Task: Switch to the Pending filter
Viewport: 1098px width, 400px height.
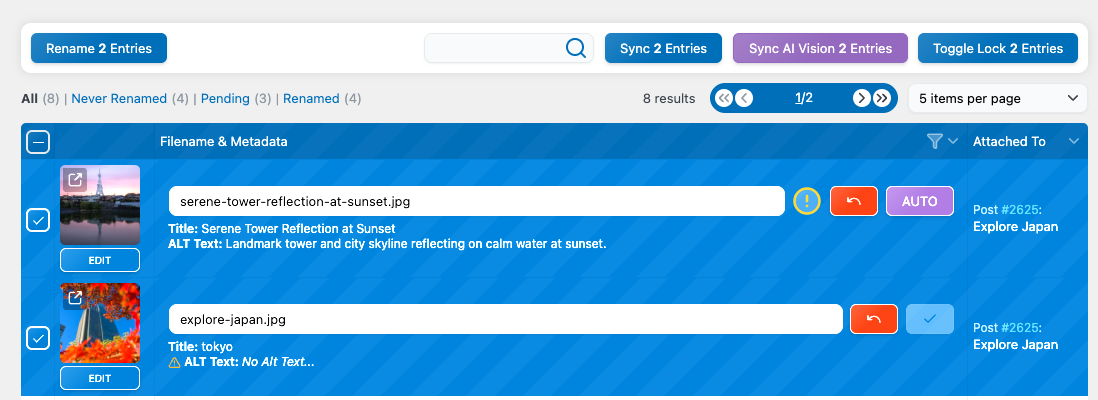Action: 224,99
